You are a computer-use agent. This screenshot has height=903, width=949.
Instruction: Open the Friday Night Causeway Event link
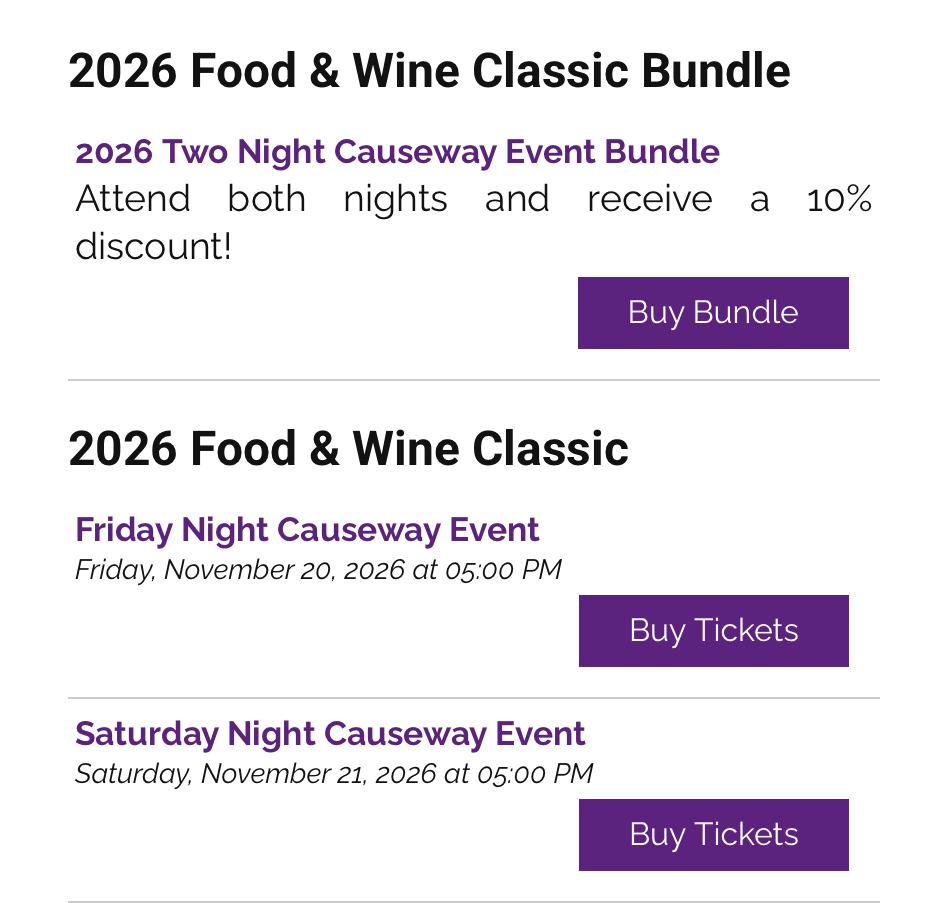click(307, 530)
